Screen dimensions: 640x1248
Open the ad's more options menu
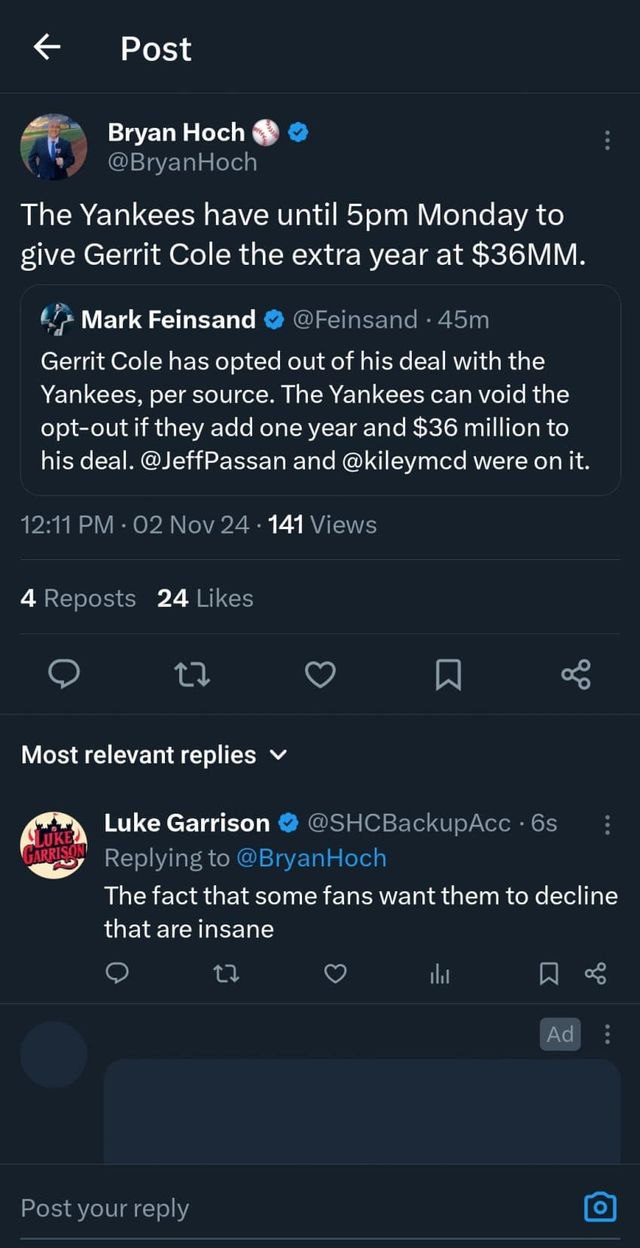click(607, 1034)
